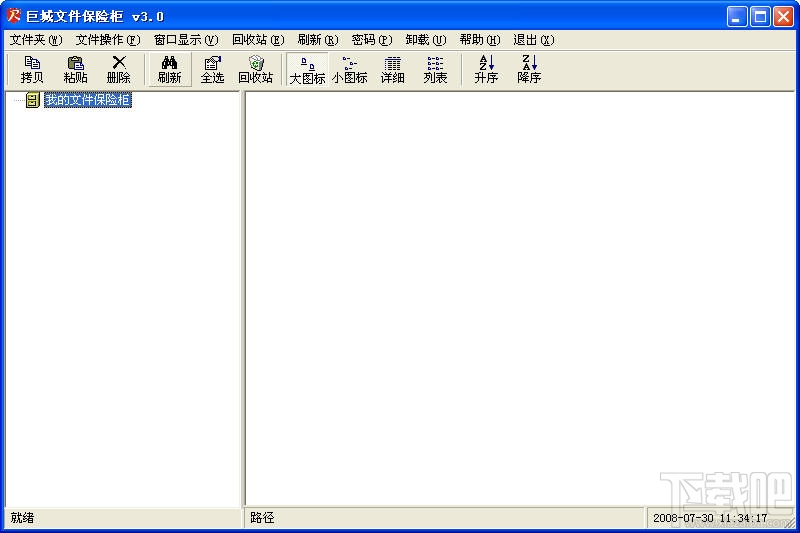Image resolution: width=800 pixels, height=533 pixels.
Task: Click the 刷新 binoculars toolbar icon
Action: (x=169, y=69)
